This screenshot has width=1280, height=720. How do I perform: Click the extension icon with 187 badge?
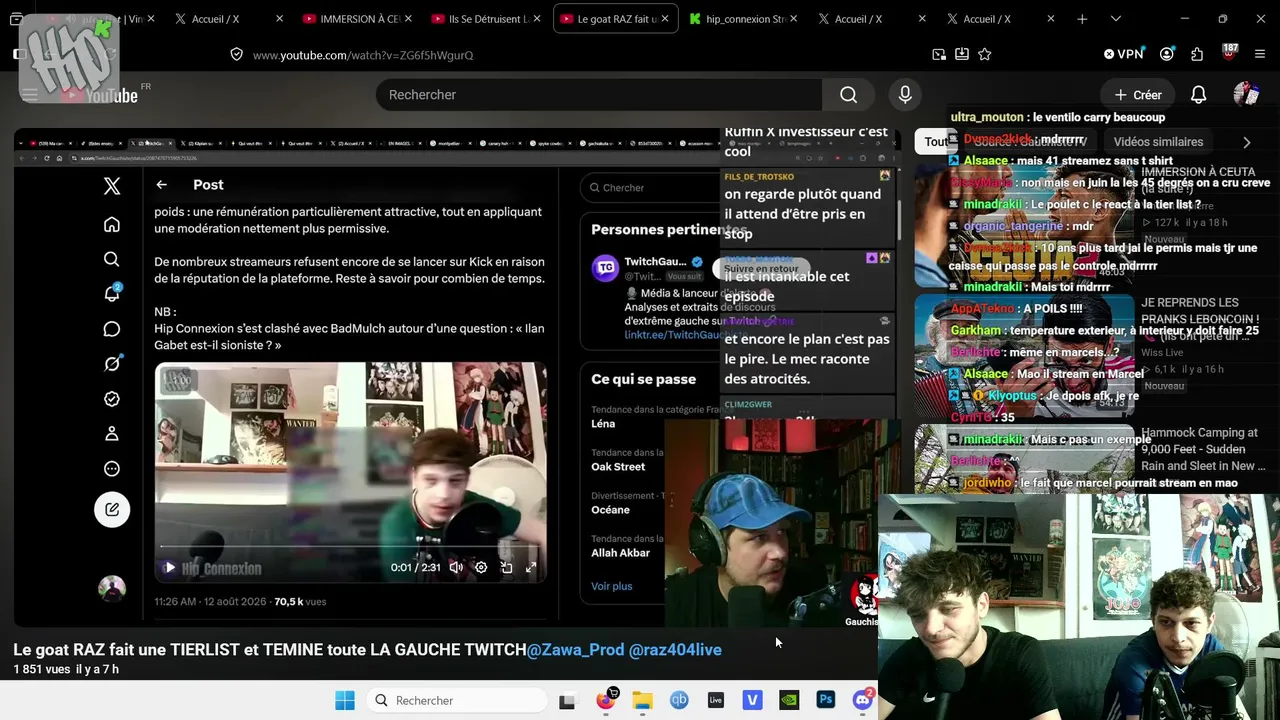point(1229,52)
